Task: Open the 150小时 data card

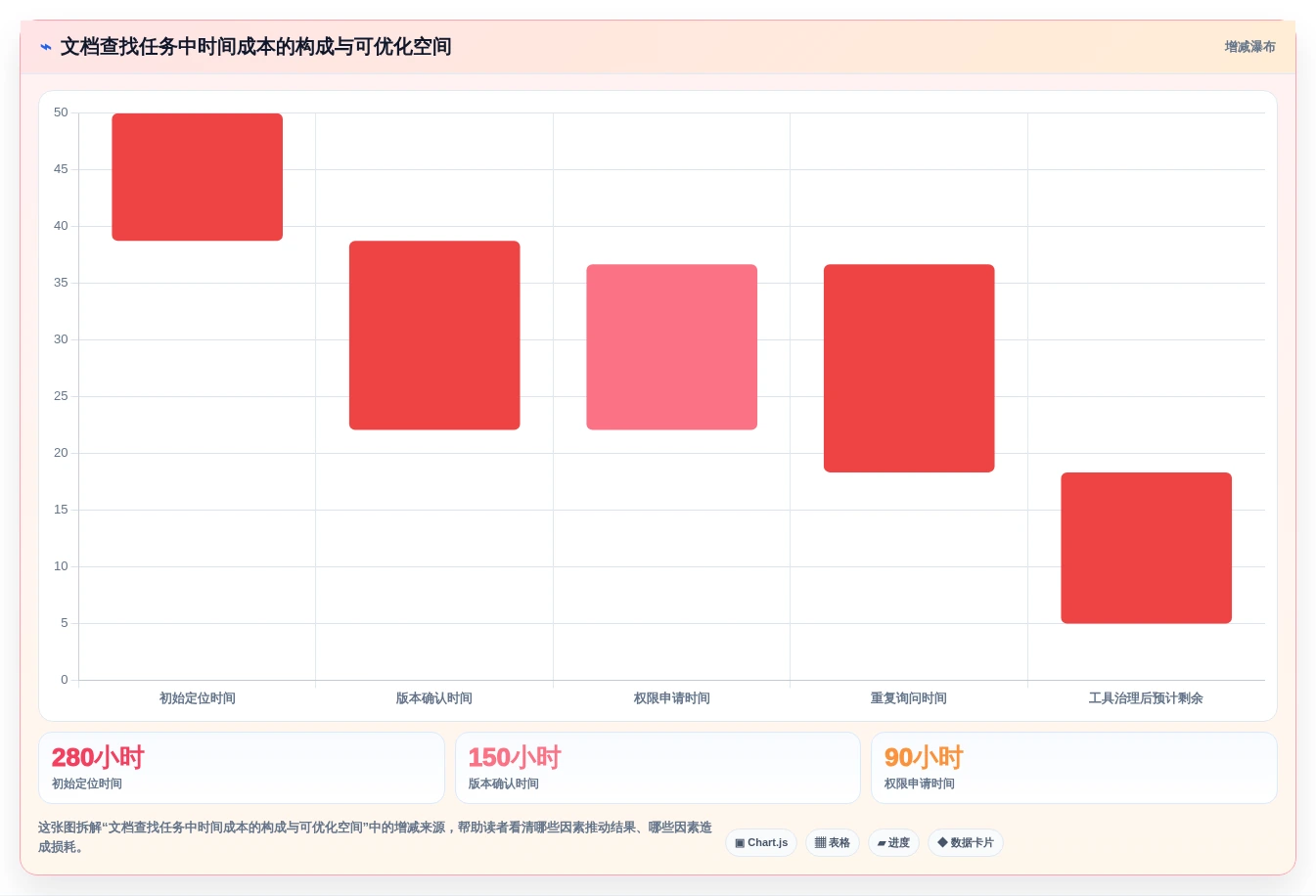Action: (658, 768)
